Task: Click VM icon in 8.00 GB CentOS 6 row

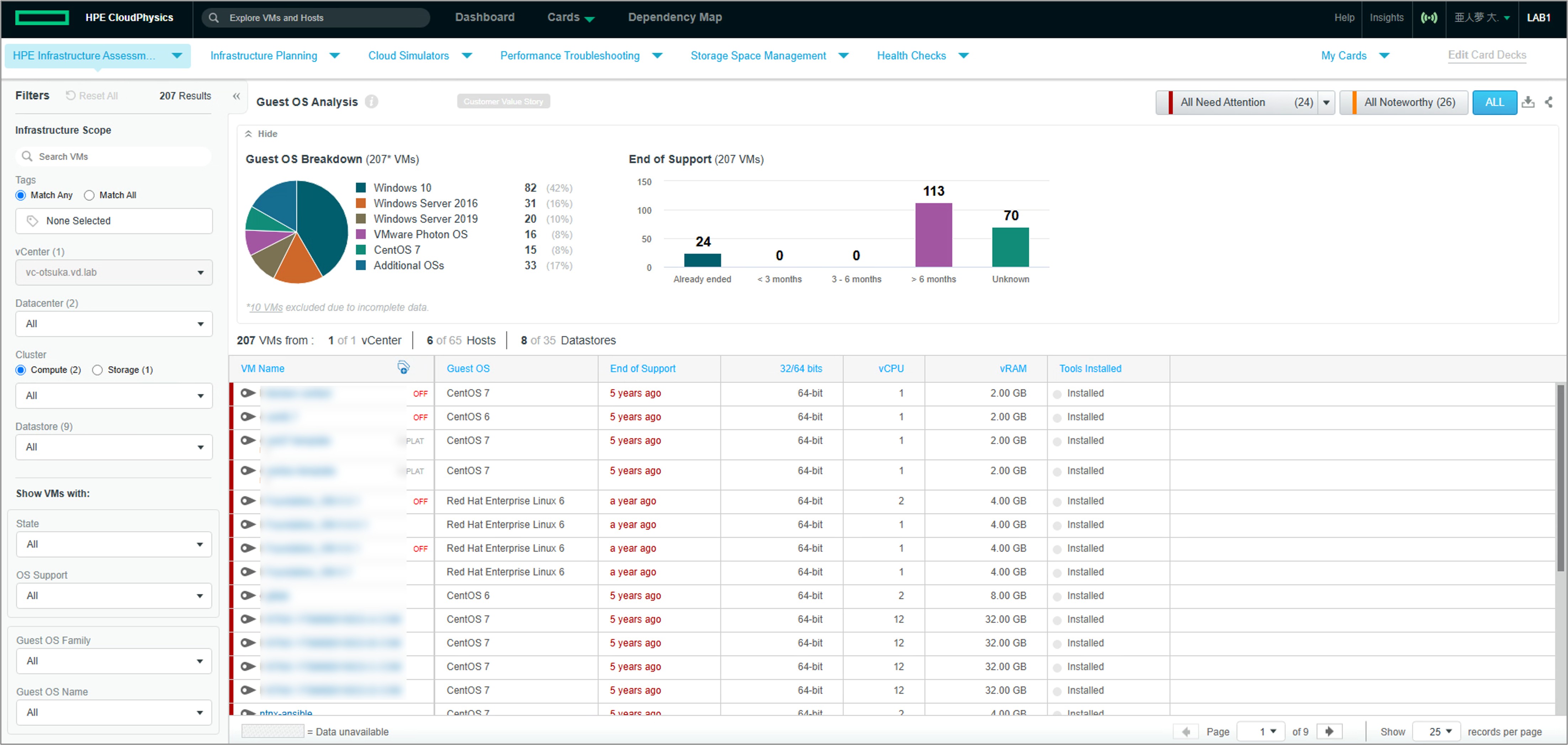Action: [x=248, y=596]
